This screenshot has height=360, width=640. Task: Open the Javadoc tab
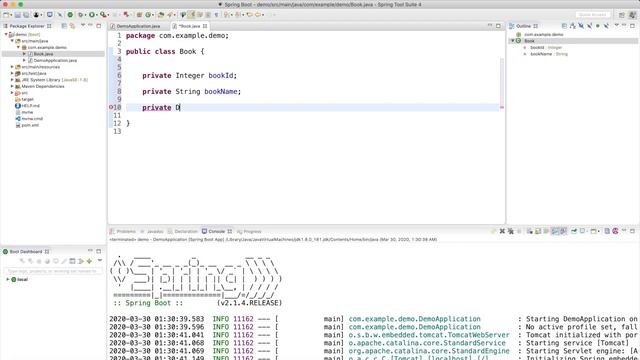pyautogui.click(x=152, y=231)
